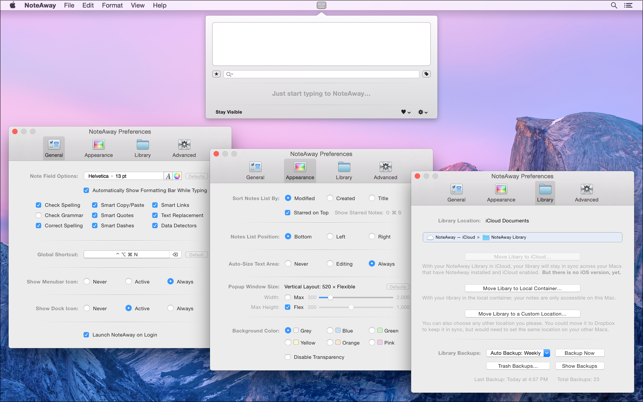The height and width of the screenshot is (402, 643).
Task: Open the Format menu
Action: coord(112,5)
